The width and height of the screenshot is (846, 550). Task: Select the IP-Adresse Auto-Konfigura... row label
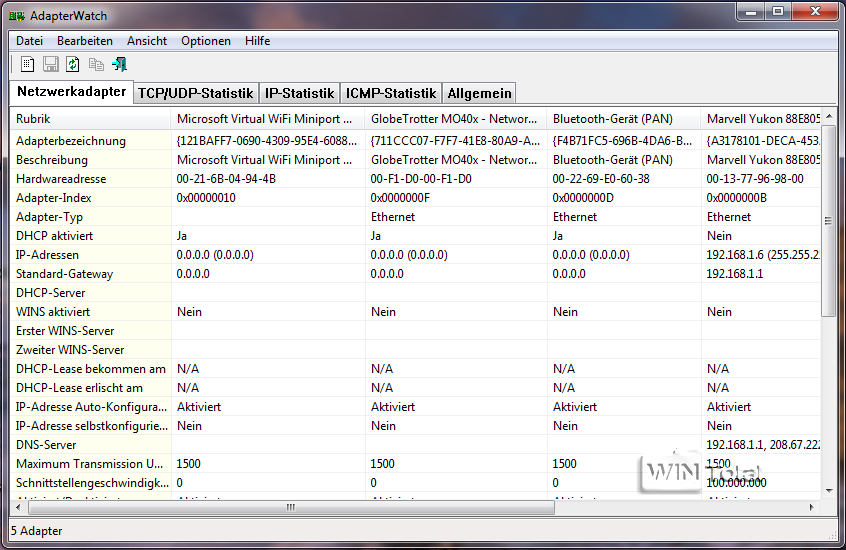tap(91, 406)
